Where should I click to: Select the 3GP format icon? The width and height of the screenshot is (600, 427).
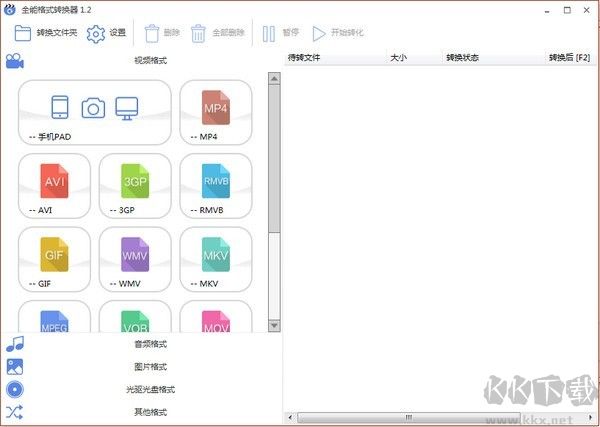(135, 181)
